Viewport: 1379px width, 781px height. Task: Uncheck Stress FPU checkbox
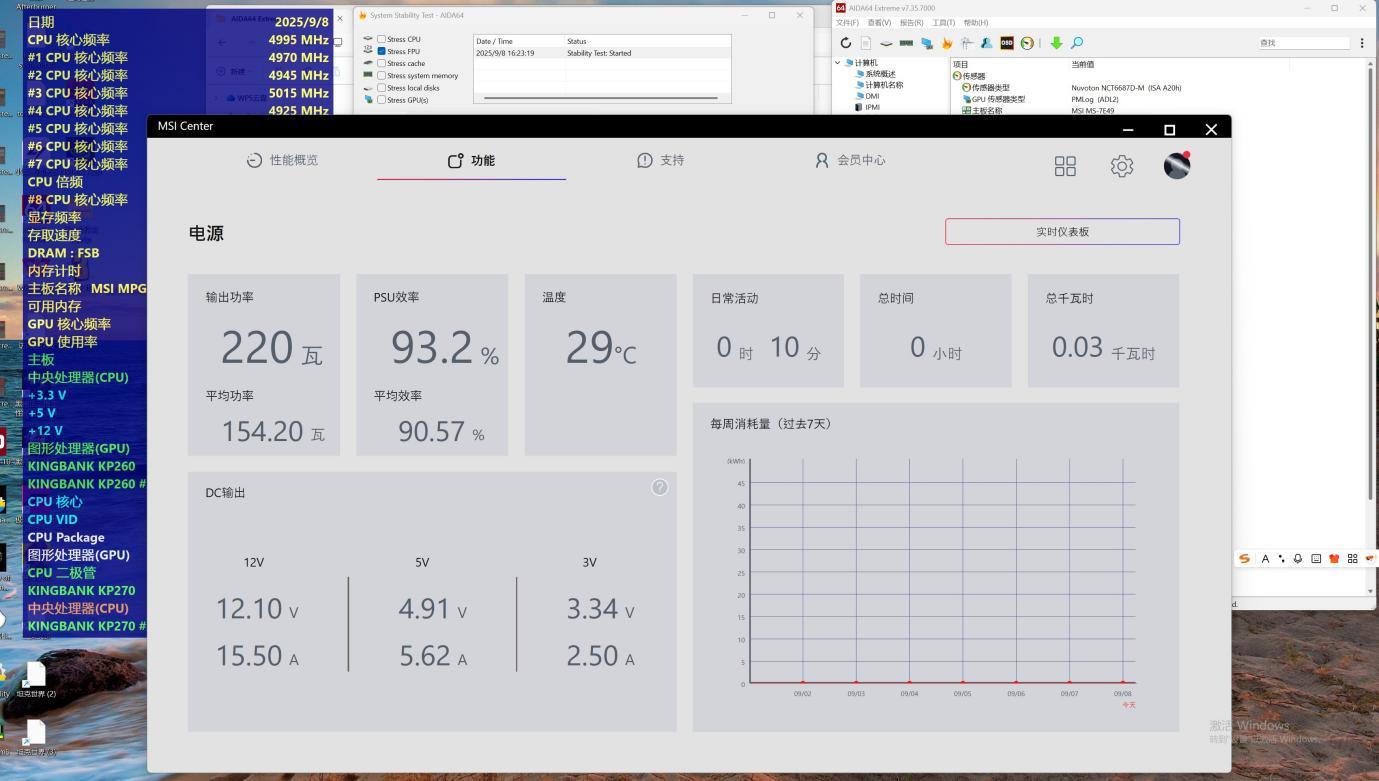381,51
